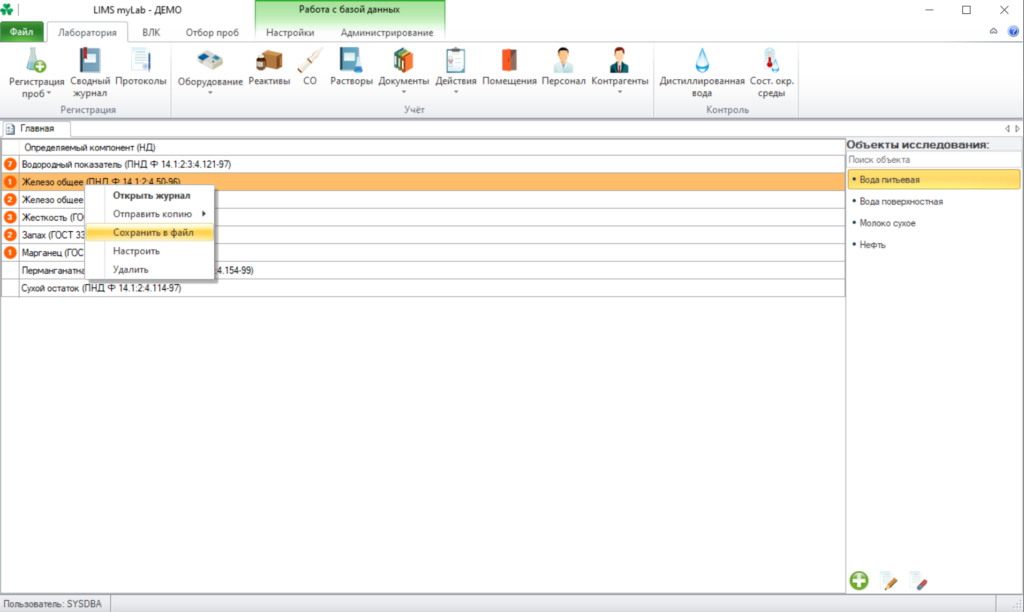Switch to the ВЛК ribbon tab

pos(151,32)
